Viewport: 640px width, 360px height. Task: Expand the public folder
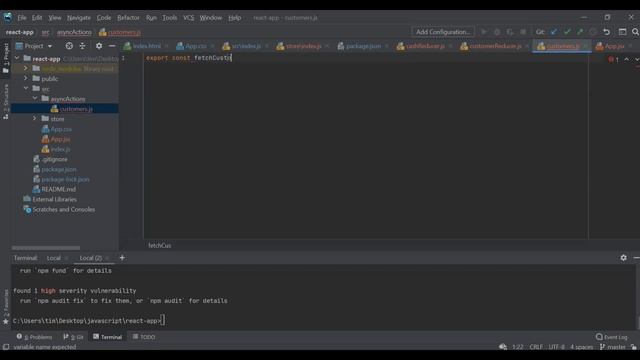[x=26, y=78]
